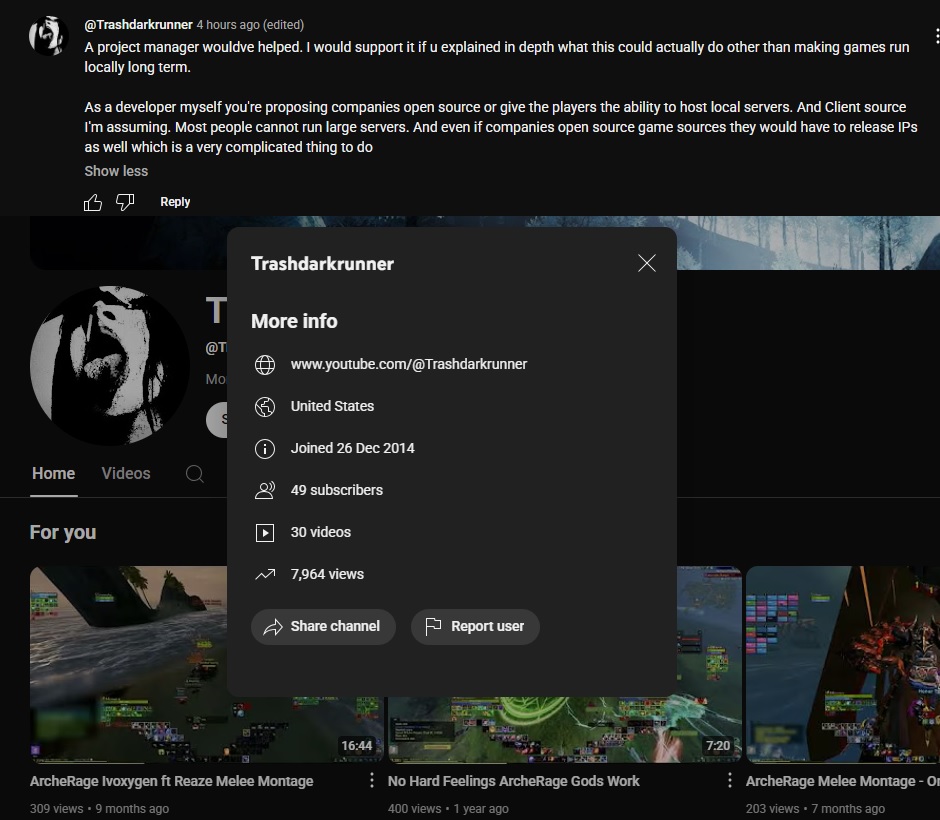Image resolution: width=940 pixels, height=820 pixels.
Task: Click 'Trashdarkrunner' dialog title text
Action: coord(323,264)
